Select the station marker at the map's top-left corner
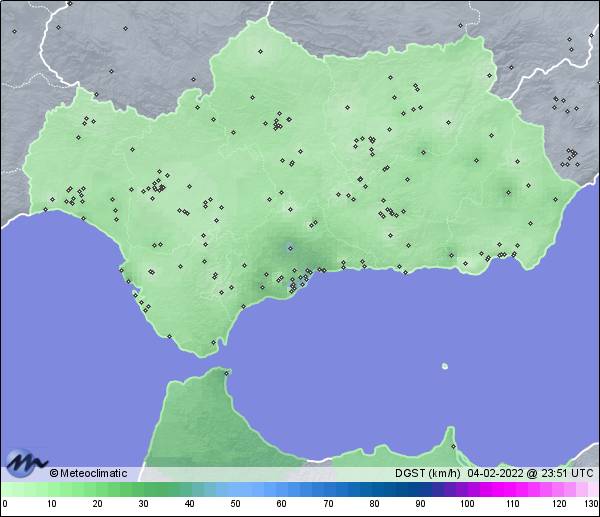 coord(15,30)
